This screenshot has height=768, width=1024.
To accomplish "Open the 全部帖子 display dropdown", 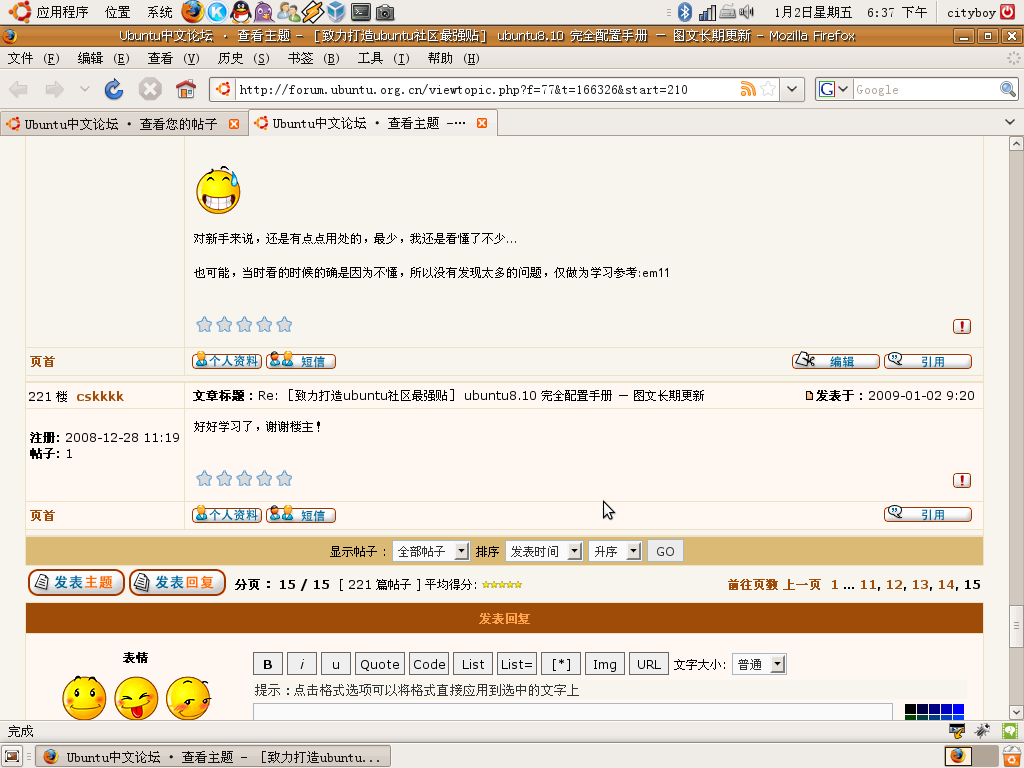I will coord(430,551).
